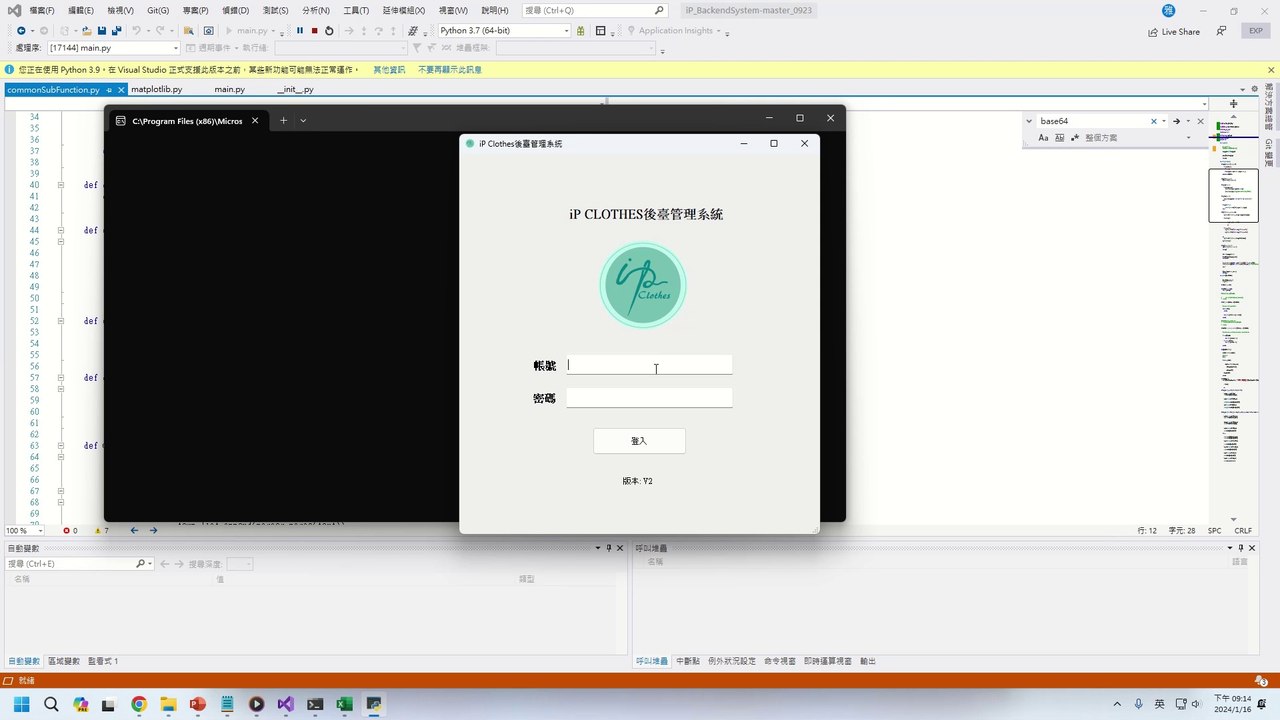Click the 密碼 password input field
This screenshot has width=1280, height=720.
(x=649, y=398)
